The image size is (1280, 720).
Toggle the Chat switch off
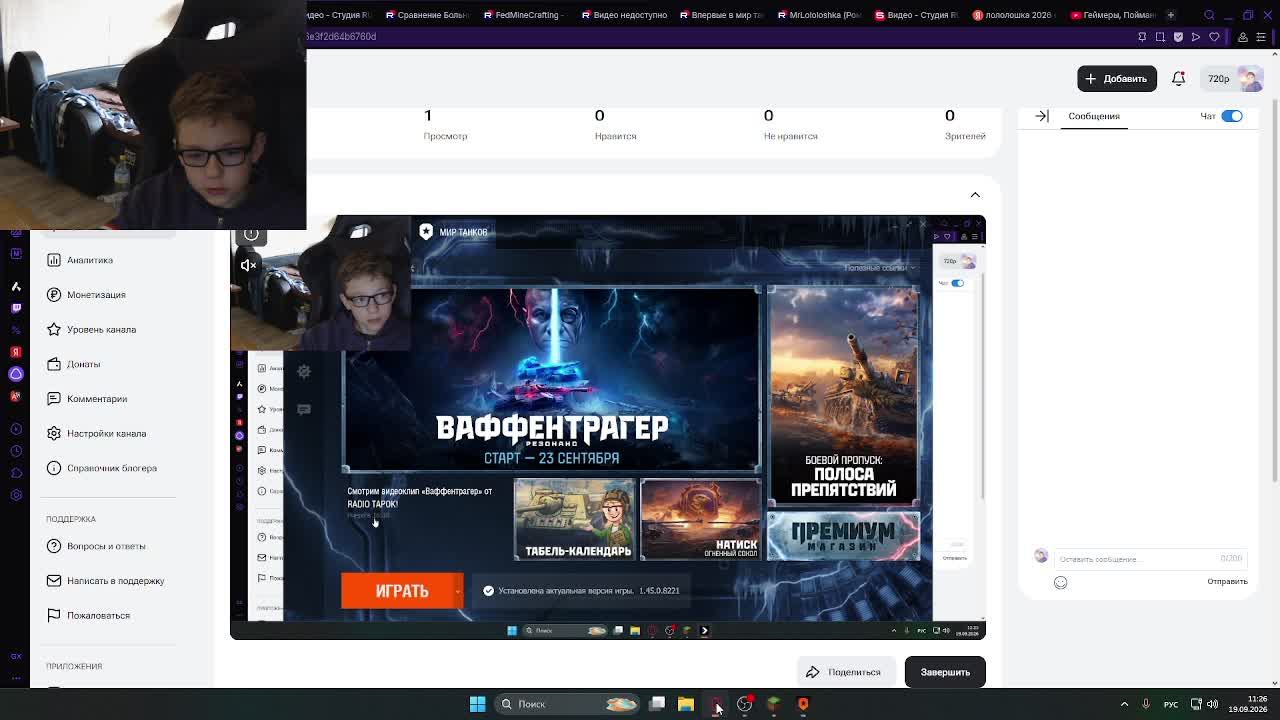(1231, 116)
